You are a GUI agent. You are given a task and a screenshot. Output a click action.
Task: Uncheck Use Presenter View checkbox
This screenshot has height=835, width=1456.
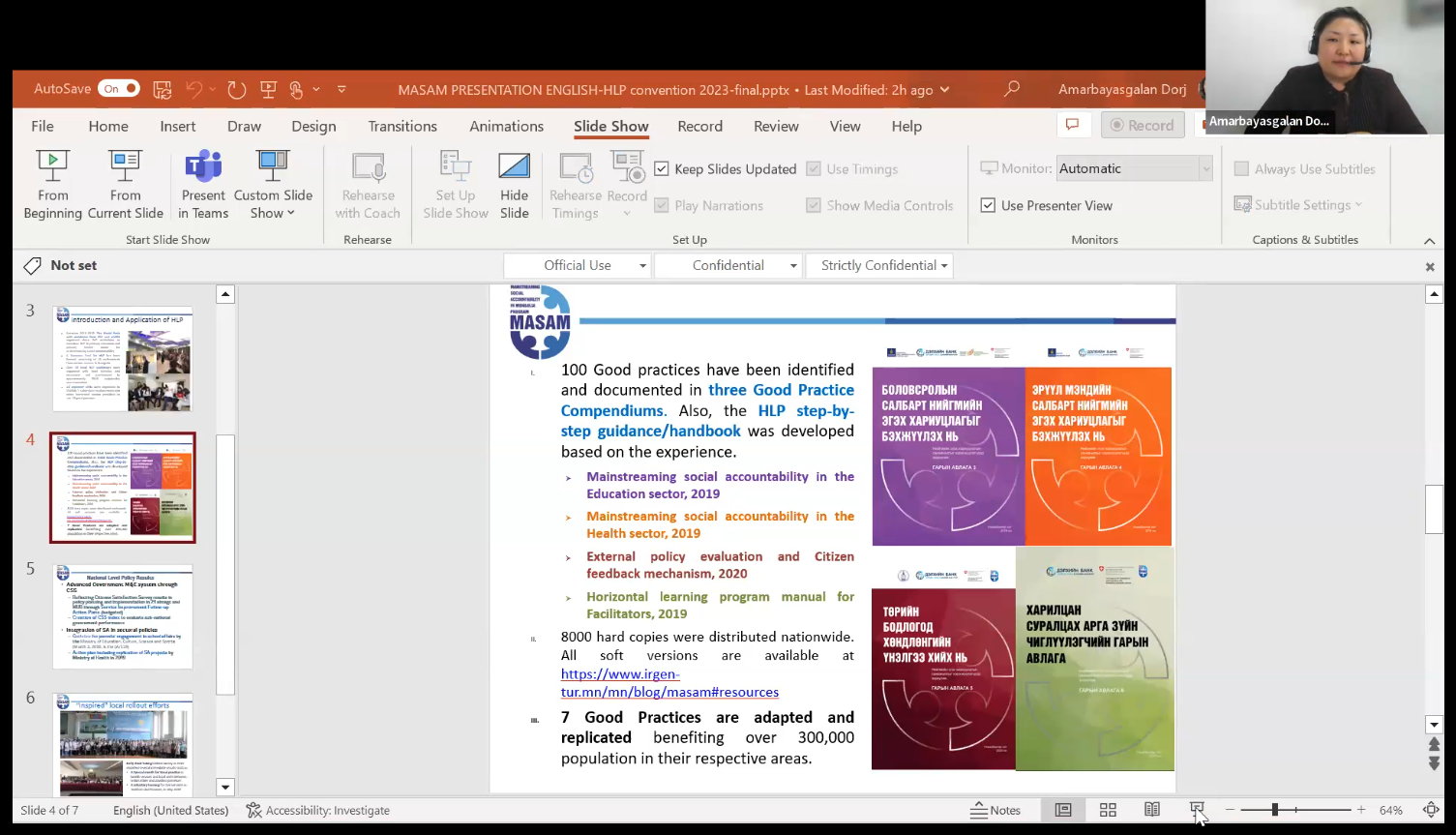[x=988, y=205]
